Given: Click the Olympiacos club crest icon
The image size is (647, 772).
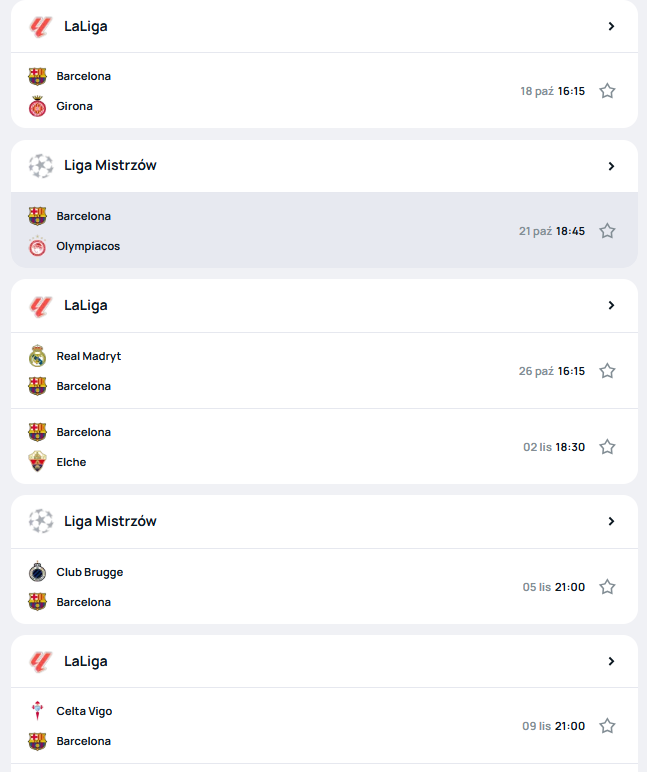Looking at the screenshot, I should 38,246.
